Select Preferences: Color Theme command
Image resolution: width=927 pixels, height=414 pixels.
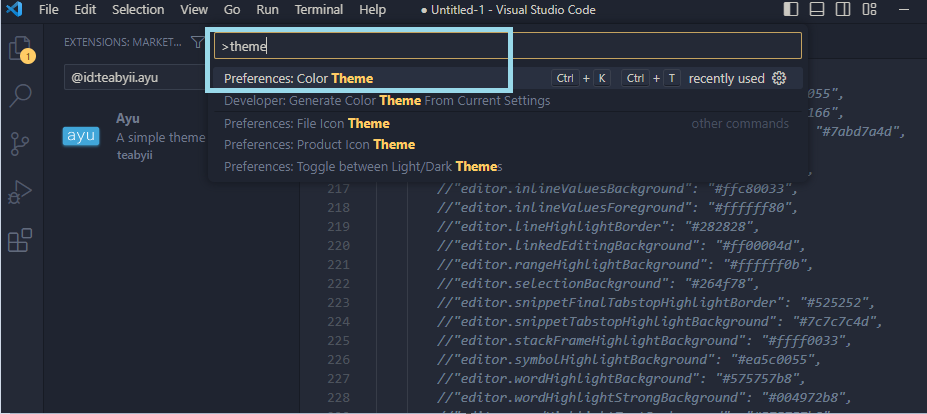[x=508, y=78]
